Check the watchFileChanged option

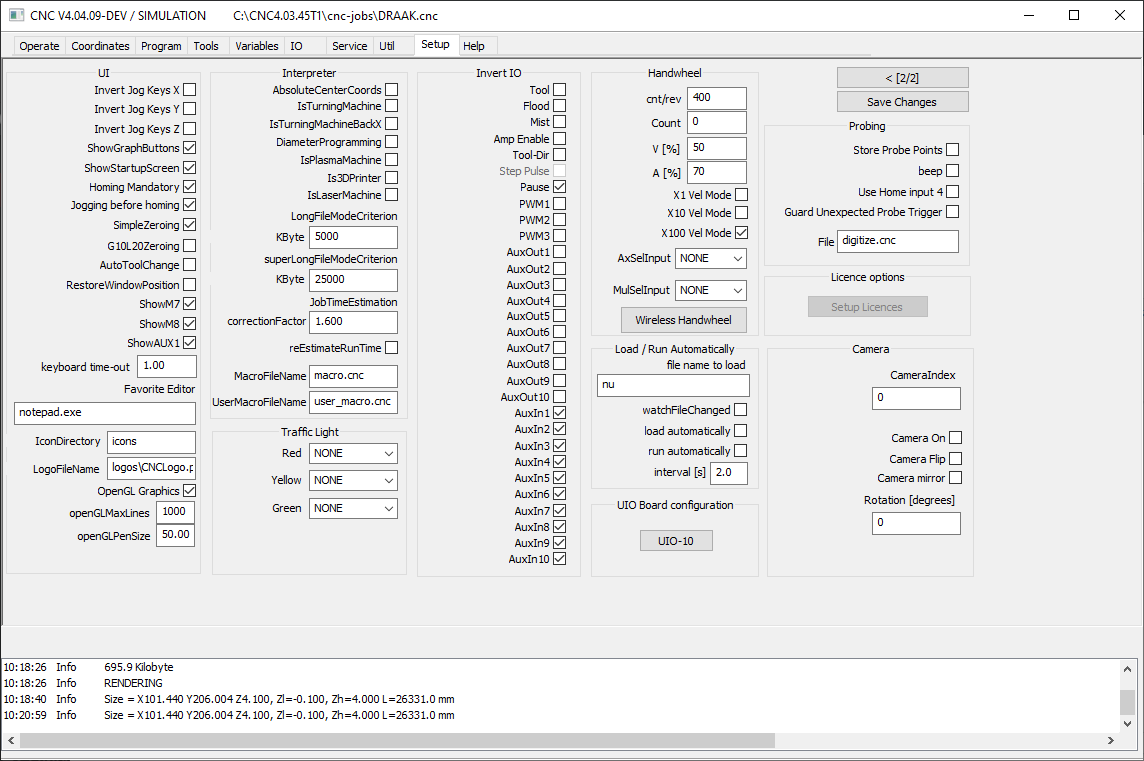tap(741, 410)
